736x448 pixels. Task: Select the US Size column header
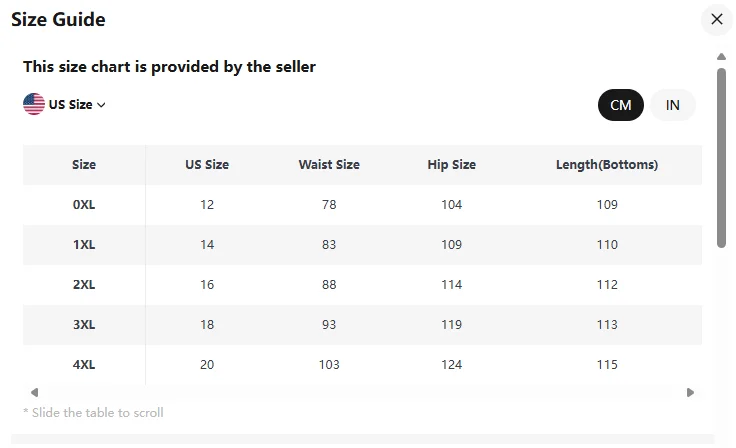pyautogui.click(x=207, y=164)
